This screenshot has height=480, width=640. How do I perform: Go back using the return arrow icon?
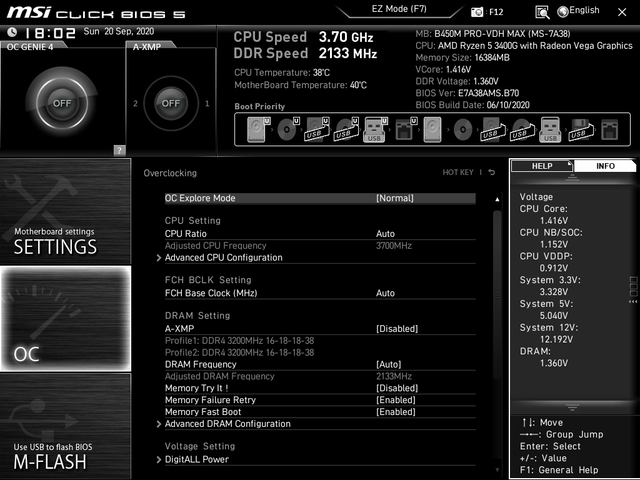point(492,172)
